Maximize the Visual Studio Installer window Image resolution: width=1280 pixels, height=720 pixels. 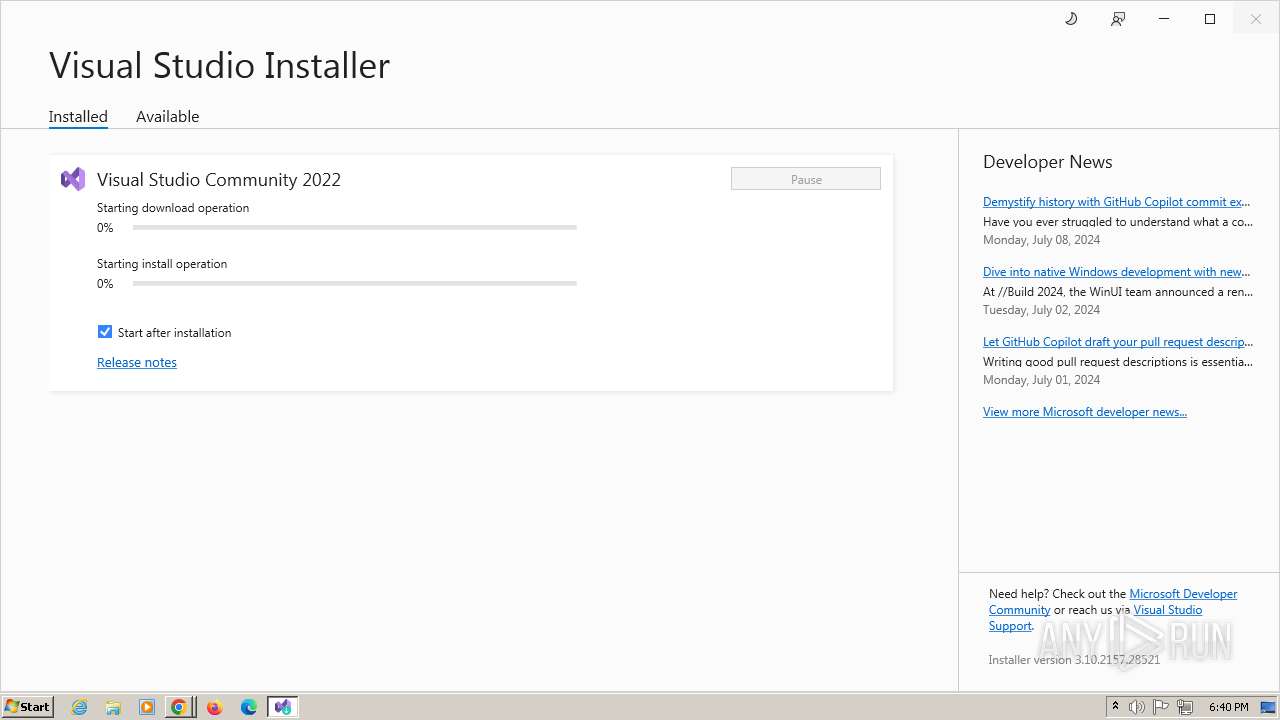[x=1210, y=19]
